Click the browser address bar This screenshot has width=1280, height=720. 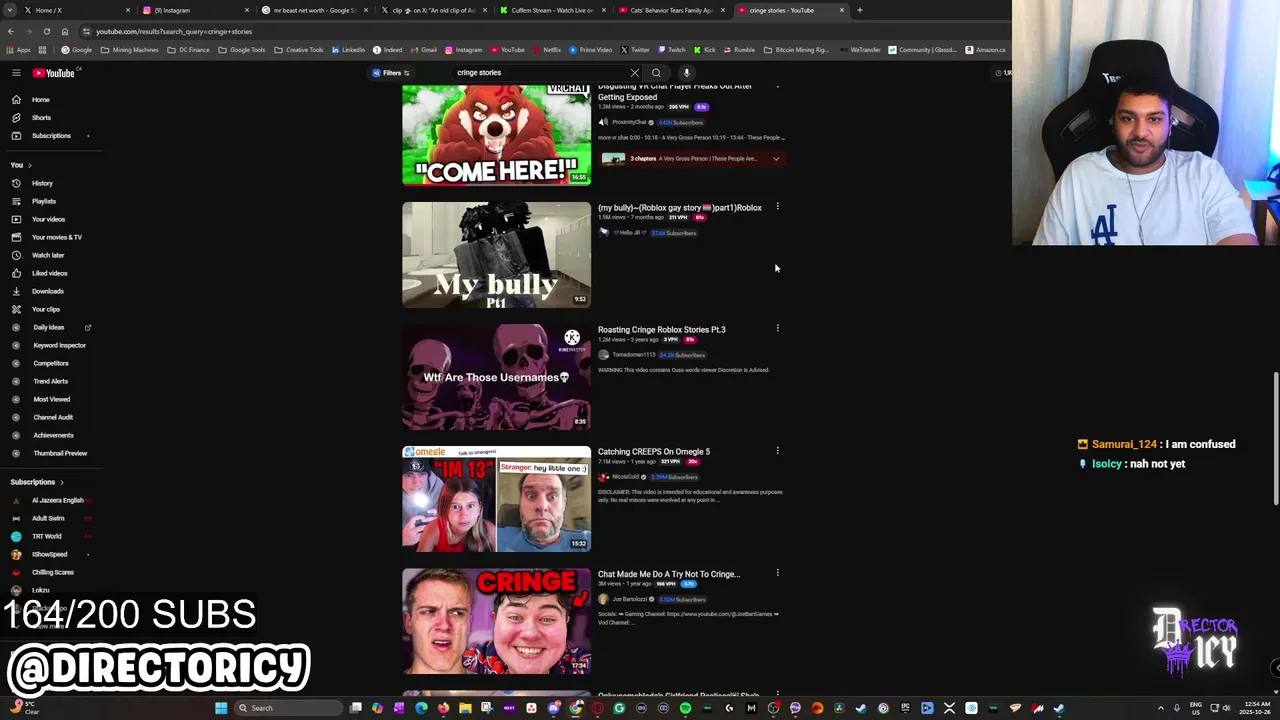point(500,31)
